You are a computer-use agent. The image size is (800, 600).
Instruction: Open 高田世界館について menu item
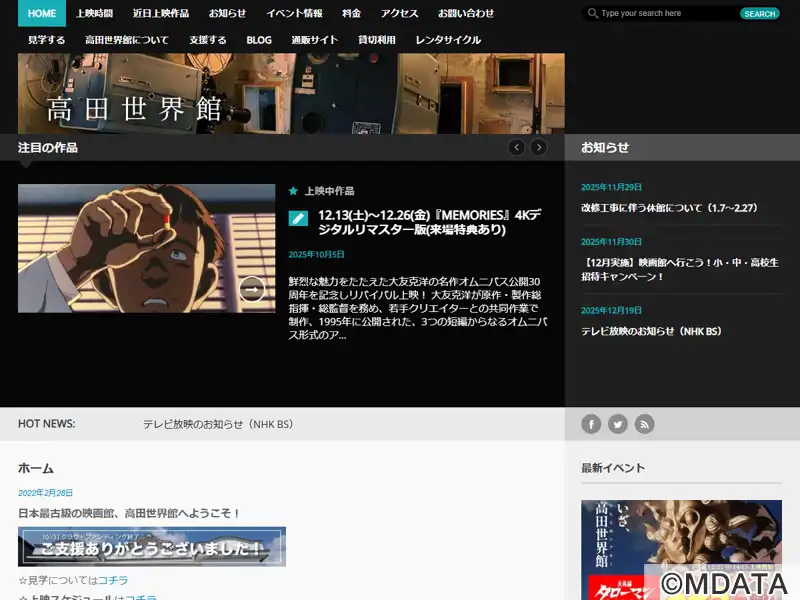click(x=127, y=40)
